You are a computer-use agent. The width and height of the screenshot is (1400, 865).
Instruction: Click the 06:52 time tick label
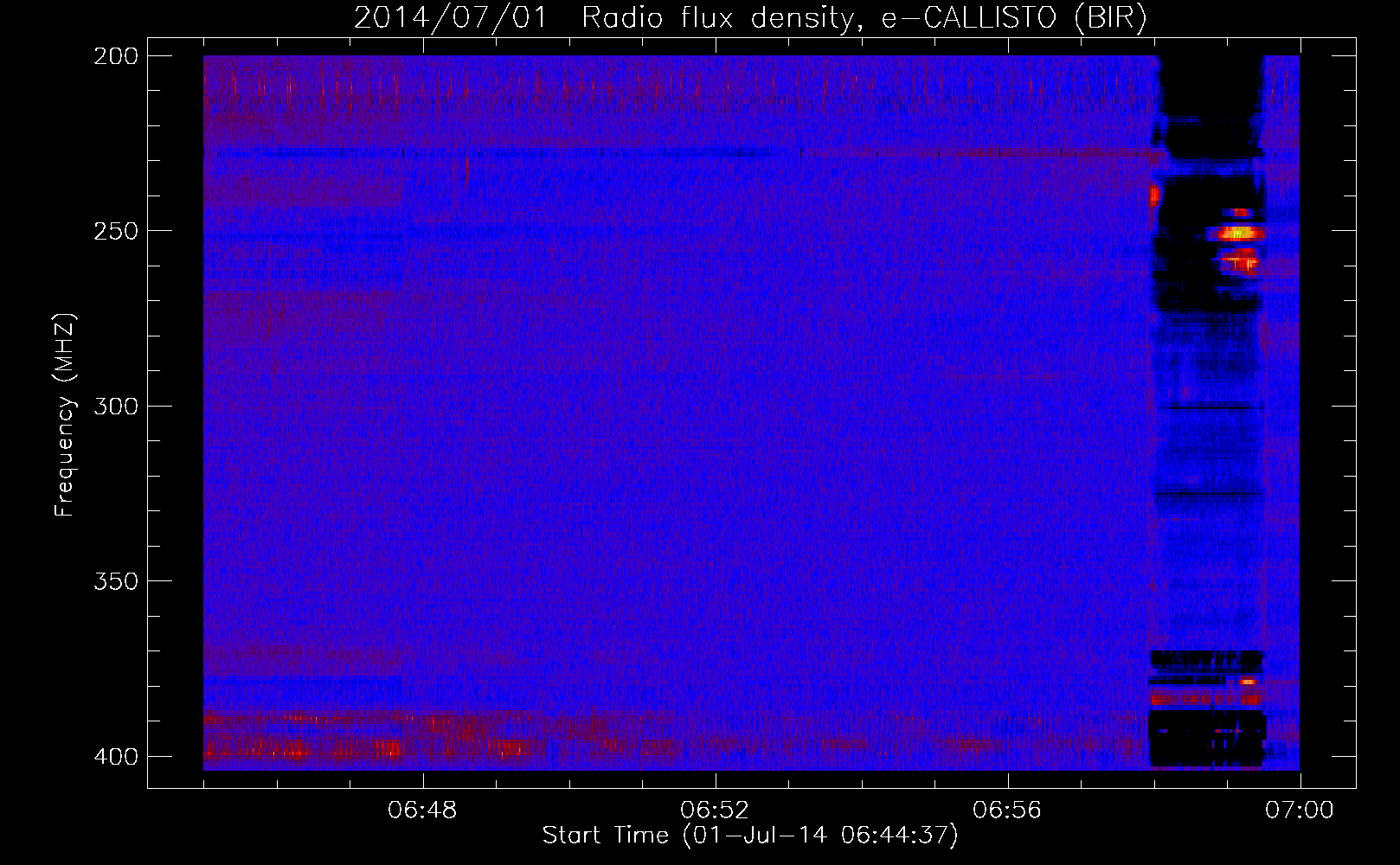click(x=715, y=811)
